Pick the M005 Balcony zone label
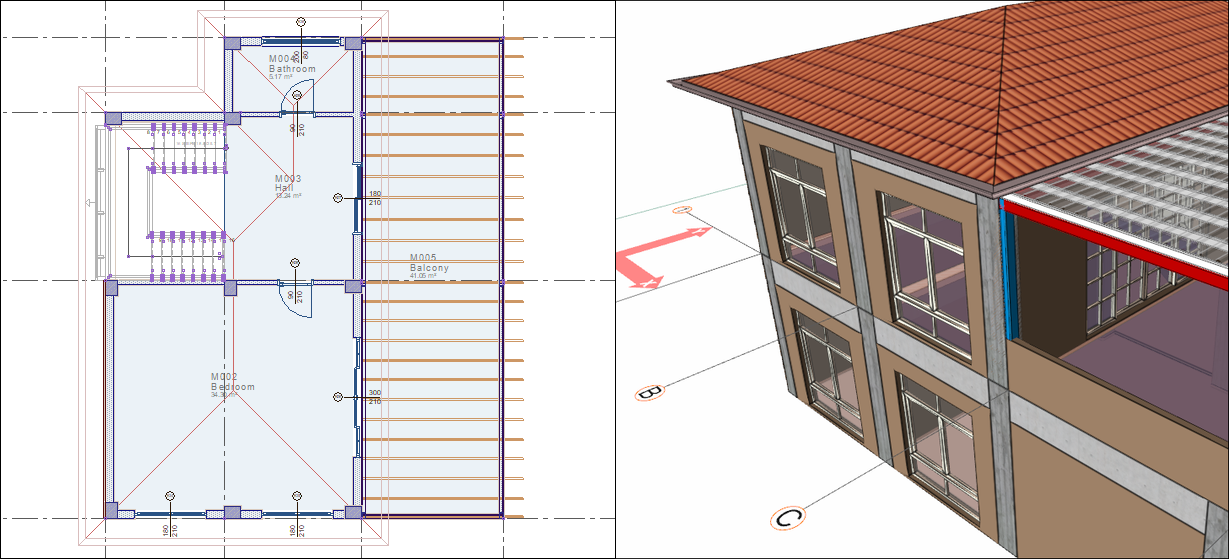This screenshot has width=1229, height=559. 429,264
